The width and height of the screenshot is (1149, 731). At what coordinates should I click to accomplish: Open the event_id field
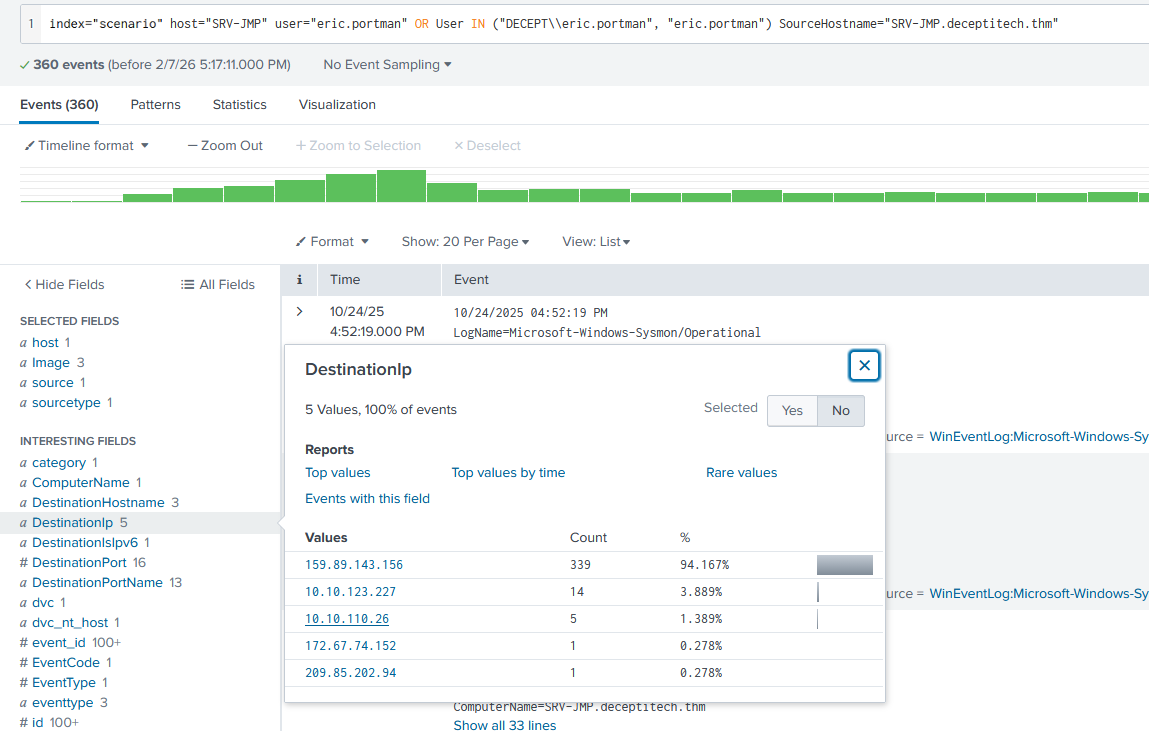[59, 642]
